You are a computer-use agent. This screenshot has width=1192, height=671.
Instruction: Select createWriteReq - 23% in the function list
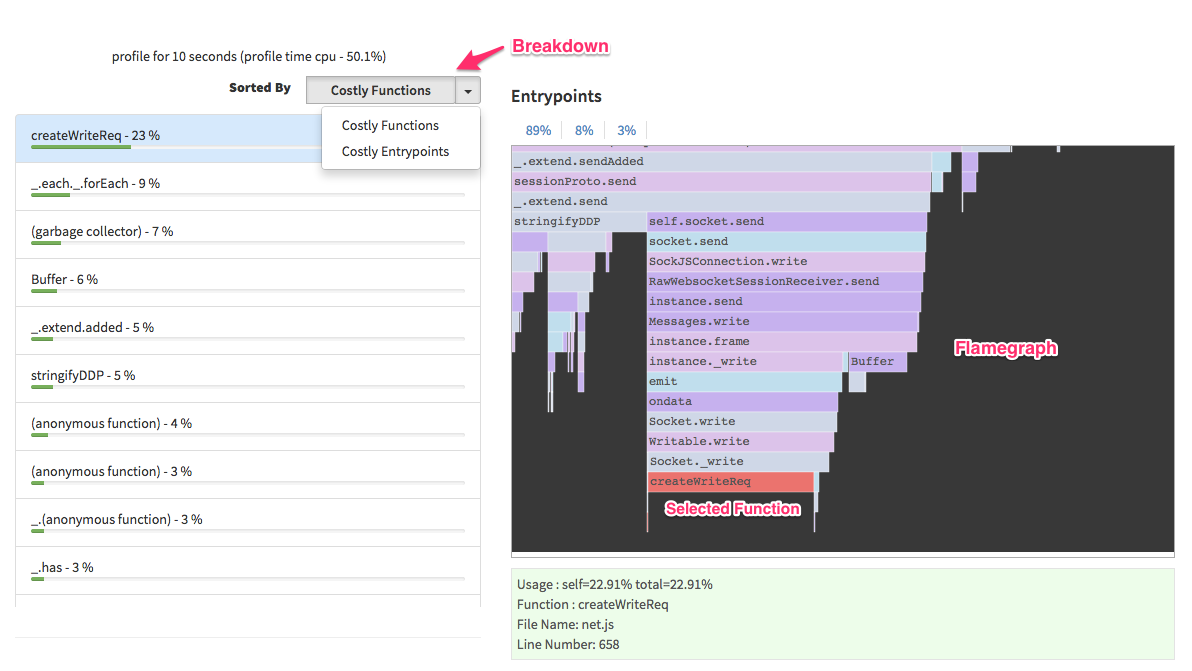pyautogui.click(x=97, y=134)
